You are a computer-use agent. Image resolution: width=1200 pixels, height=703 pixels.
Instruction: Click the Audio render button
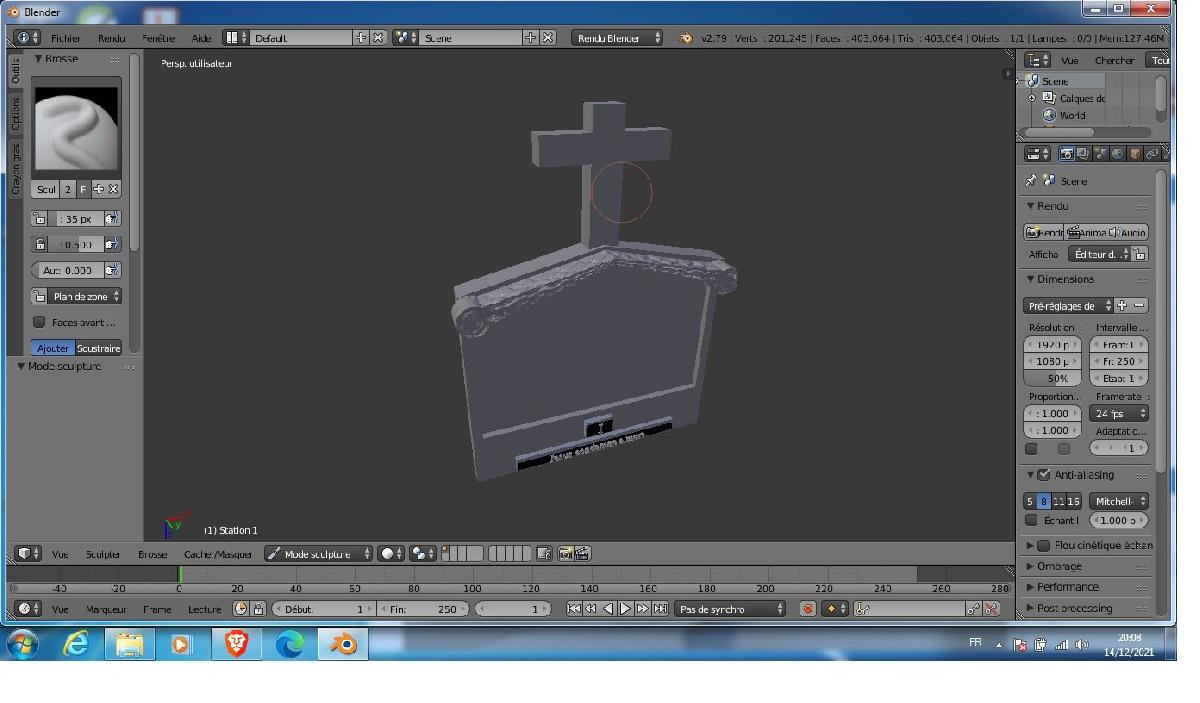[1128, 232]
